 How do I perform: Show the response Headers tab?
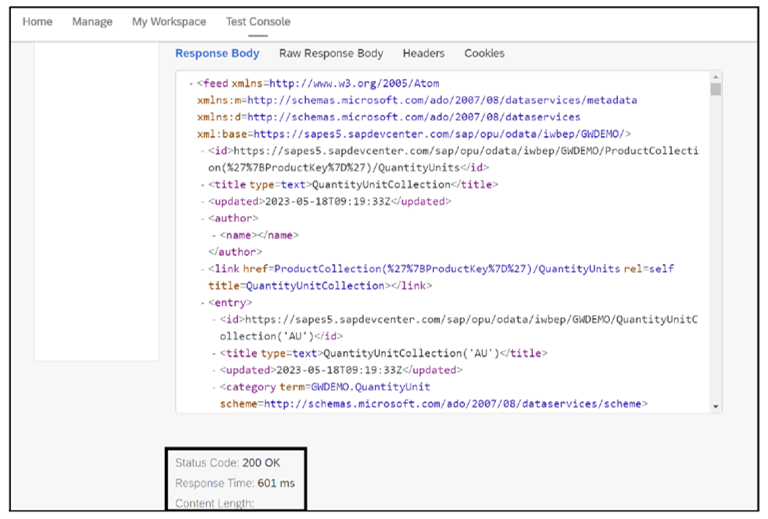pos(423,54)
